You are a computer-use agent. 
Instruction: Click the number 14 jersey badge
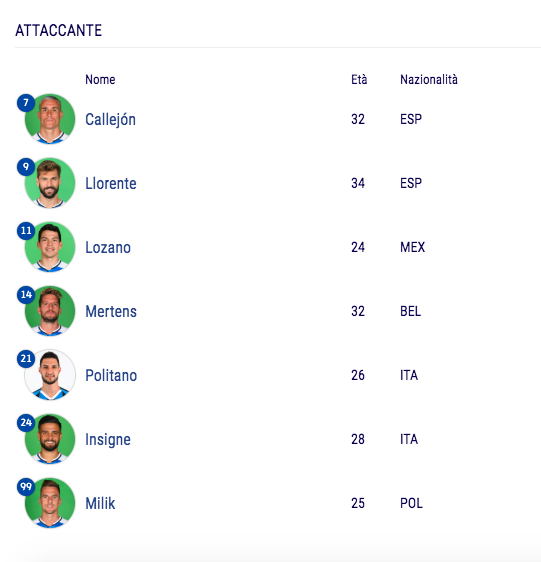(x=26, y=295)
